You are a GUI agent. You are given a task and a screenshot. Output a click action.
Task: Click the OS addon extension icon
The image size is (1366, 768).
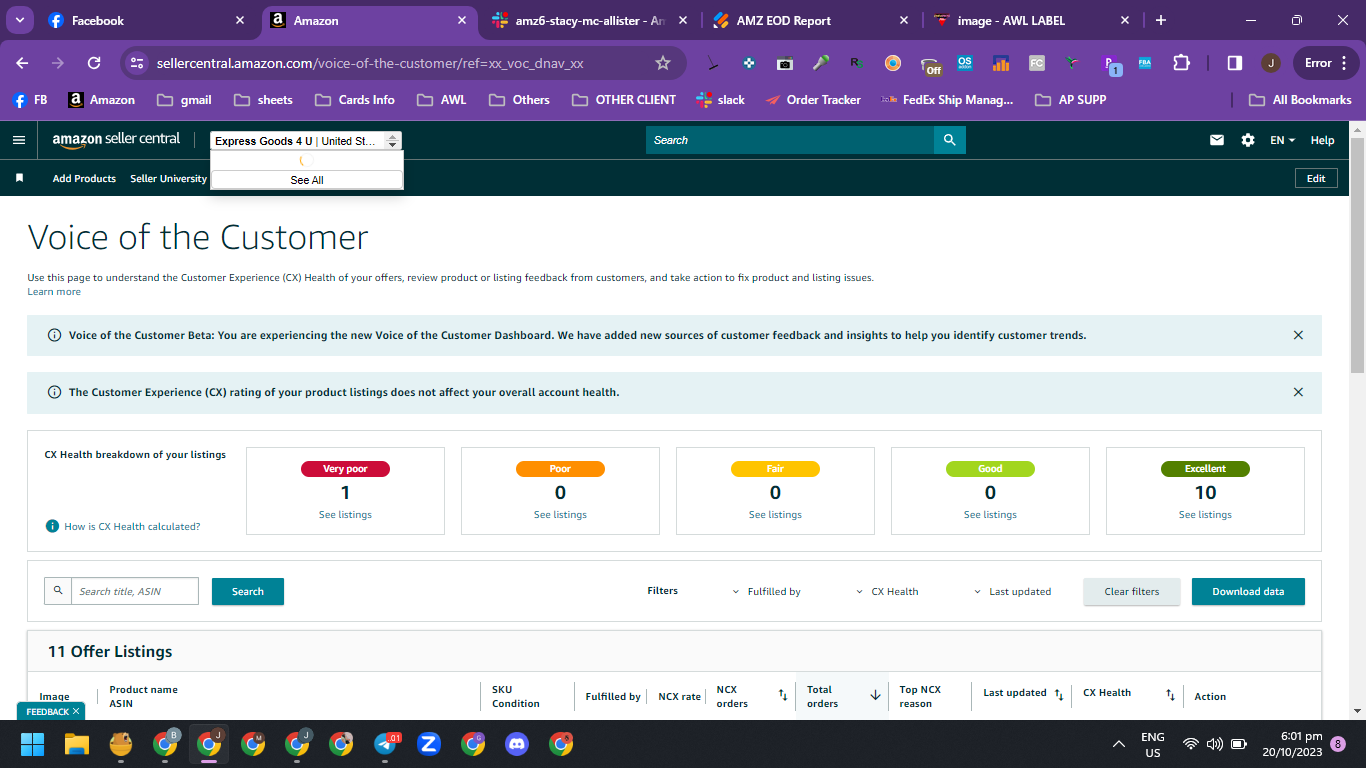click(965, 63)
